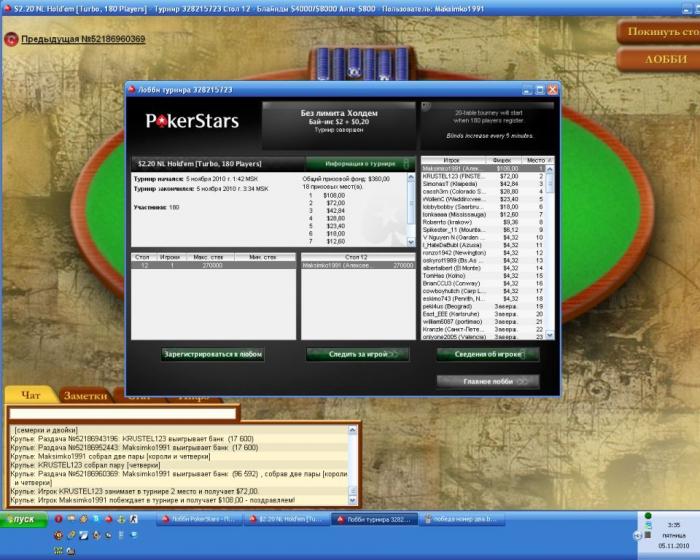
Task: Switch to 'Лобби турнира 3282...' taskbar window
Action: [x=374, y=519]
